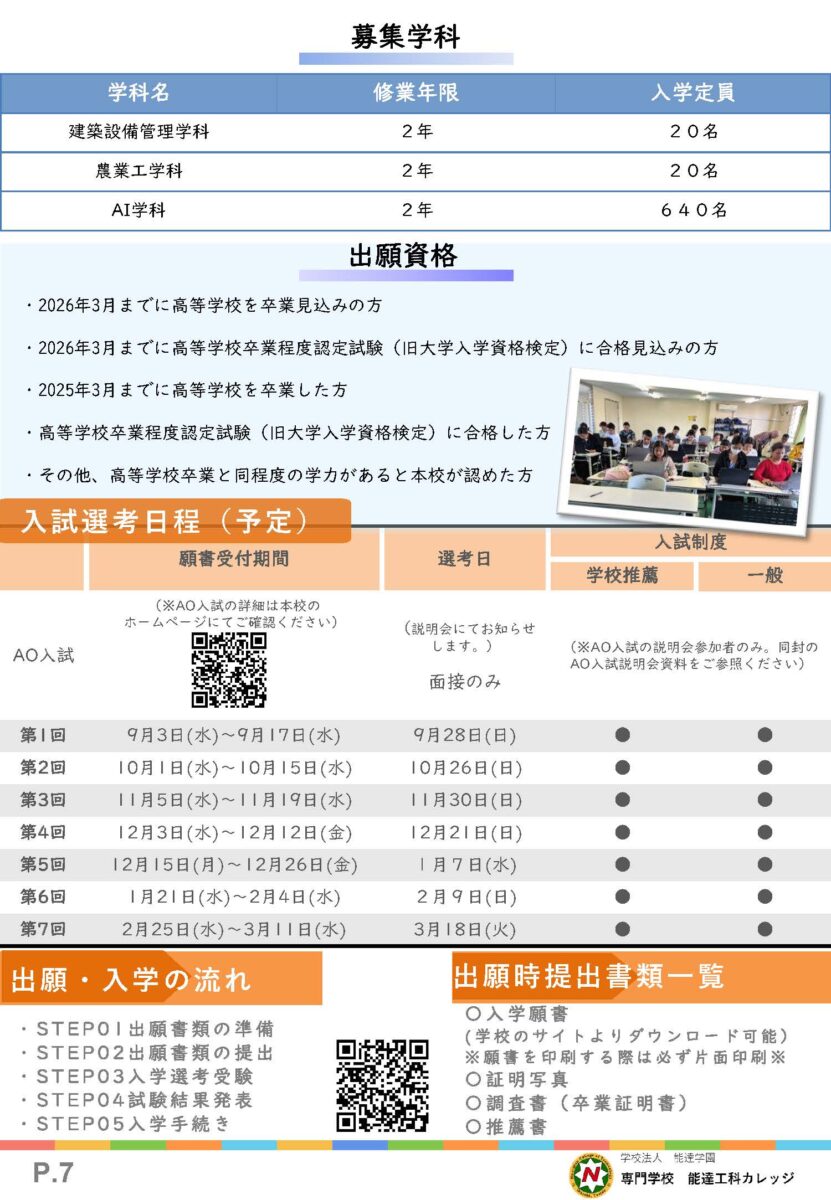Click the QR code in the AO入試 row

(x=229, y=670)
